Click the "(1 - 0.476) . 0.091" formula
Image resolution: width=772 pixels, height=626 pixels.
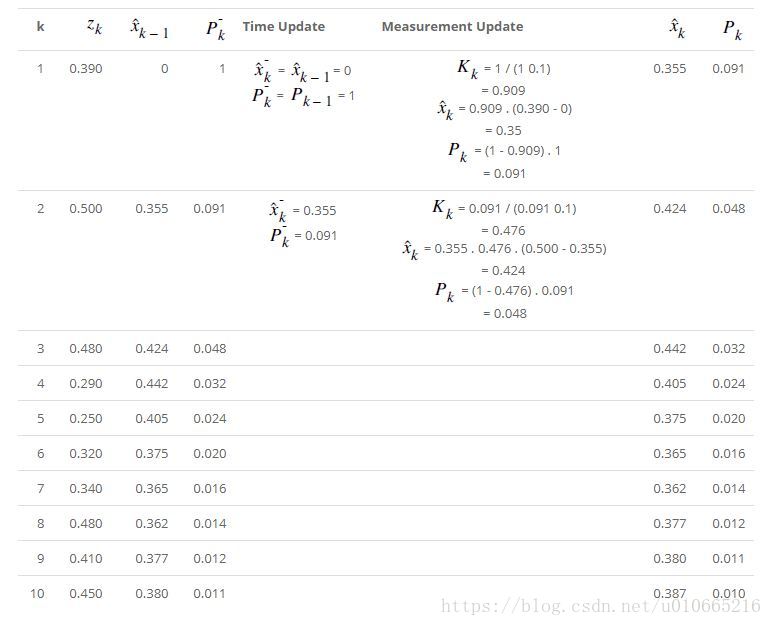[x=523, y=291]
